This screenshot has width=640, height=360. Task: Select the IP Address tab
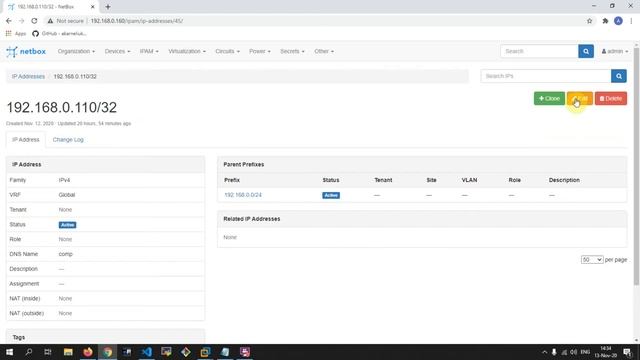pyautogui.click(x=26, y=140)
